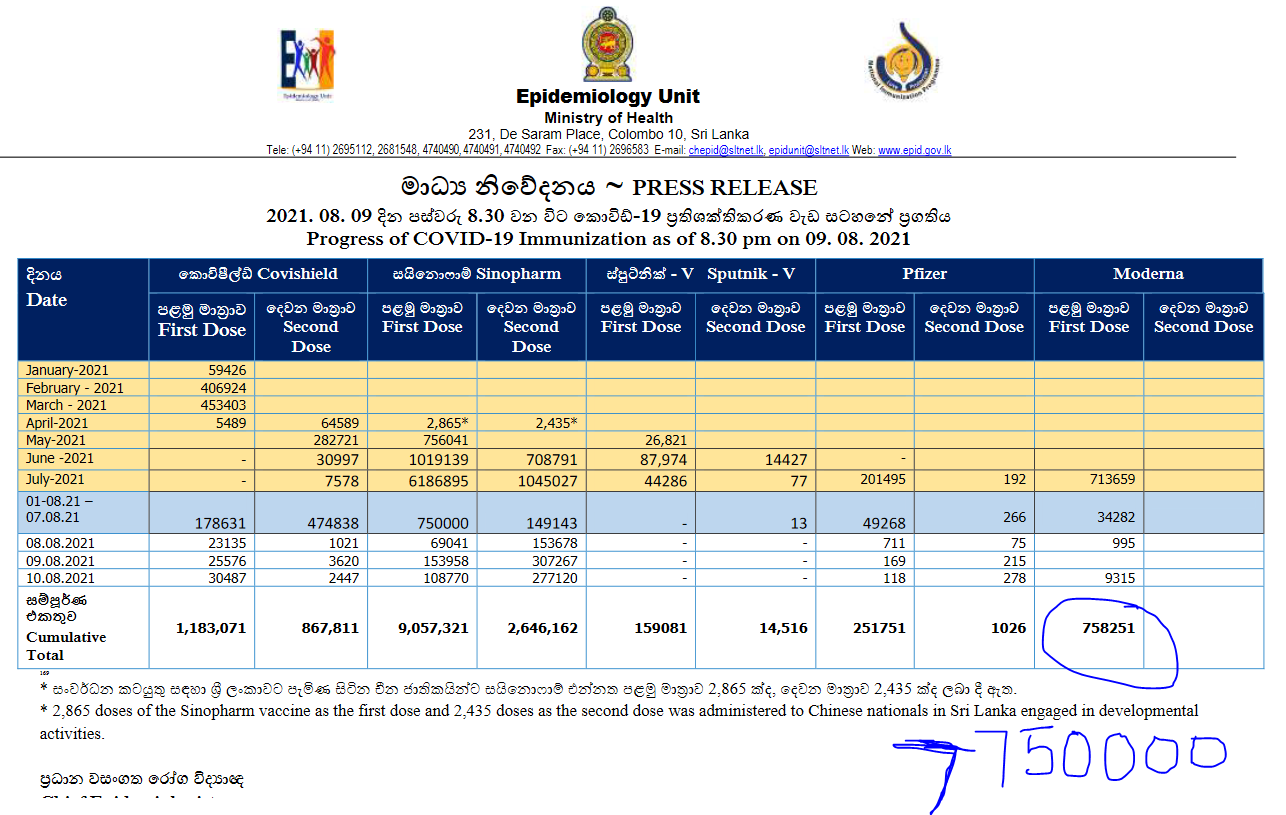Select the "January-2021" row label
Screen dimensions: 1286x815
(67, 370)
